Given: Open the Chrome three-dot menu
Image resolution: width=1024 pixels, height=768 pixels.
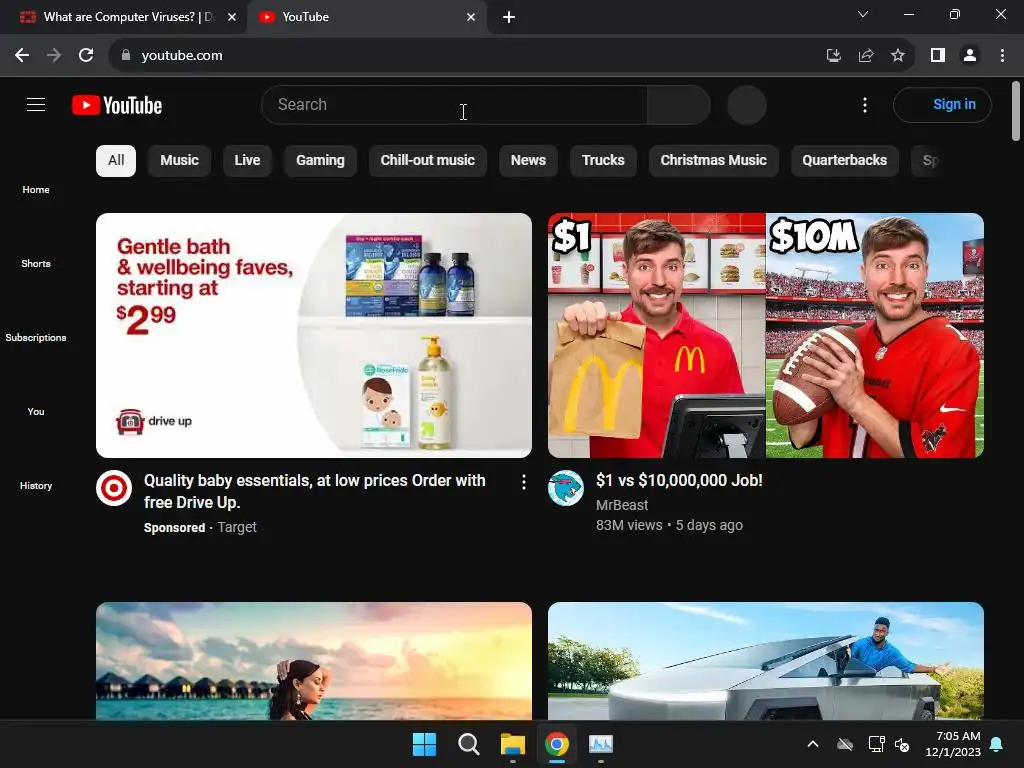Looking at the screenshot, I should click(x=1002, y=56).
